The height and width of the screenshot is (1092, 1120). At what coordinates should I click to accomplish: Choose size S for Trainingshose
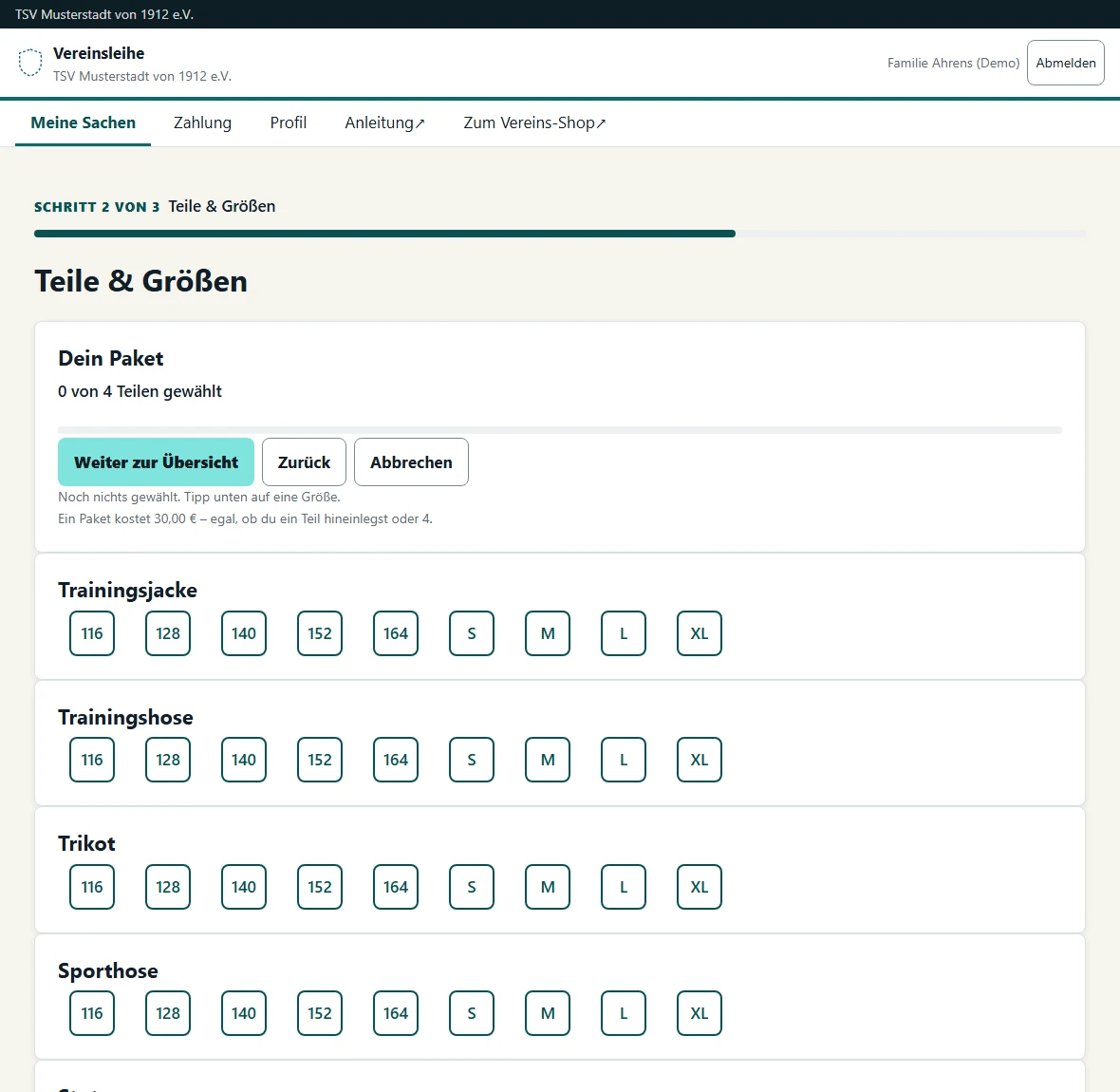(x=472, y=760)
